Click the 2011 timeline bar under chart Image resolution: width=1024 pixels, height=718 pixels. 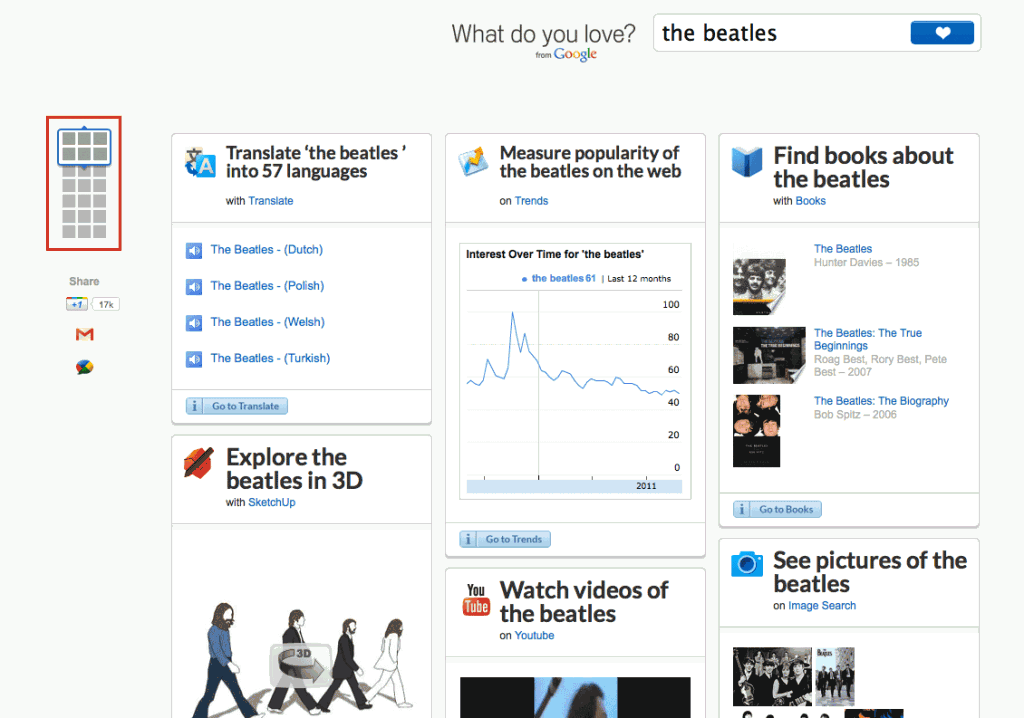[x=574, y=486]
